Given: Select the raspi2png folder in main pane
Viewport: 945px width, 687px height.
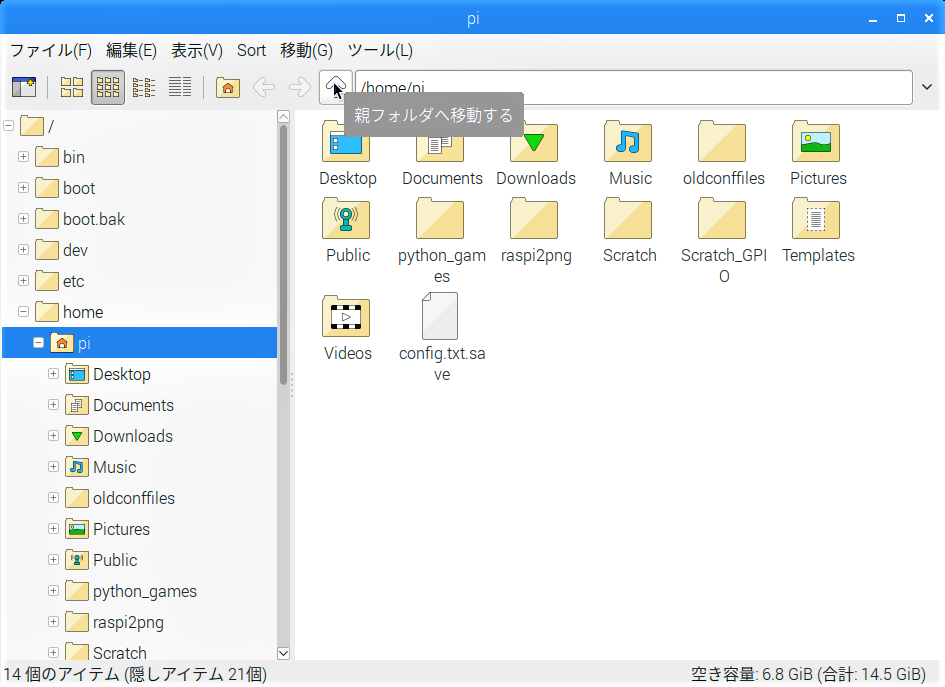Looking at the screenshot, I should 534,218.
